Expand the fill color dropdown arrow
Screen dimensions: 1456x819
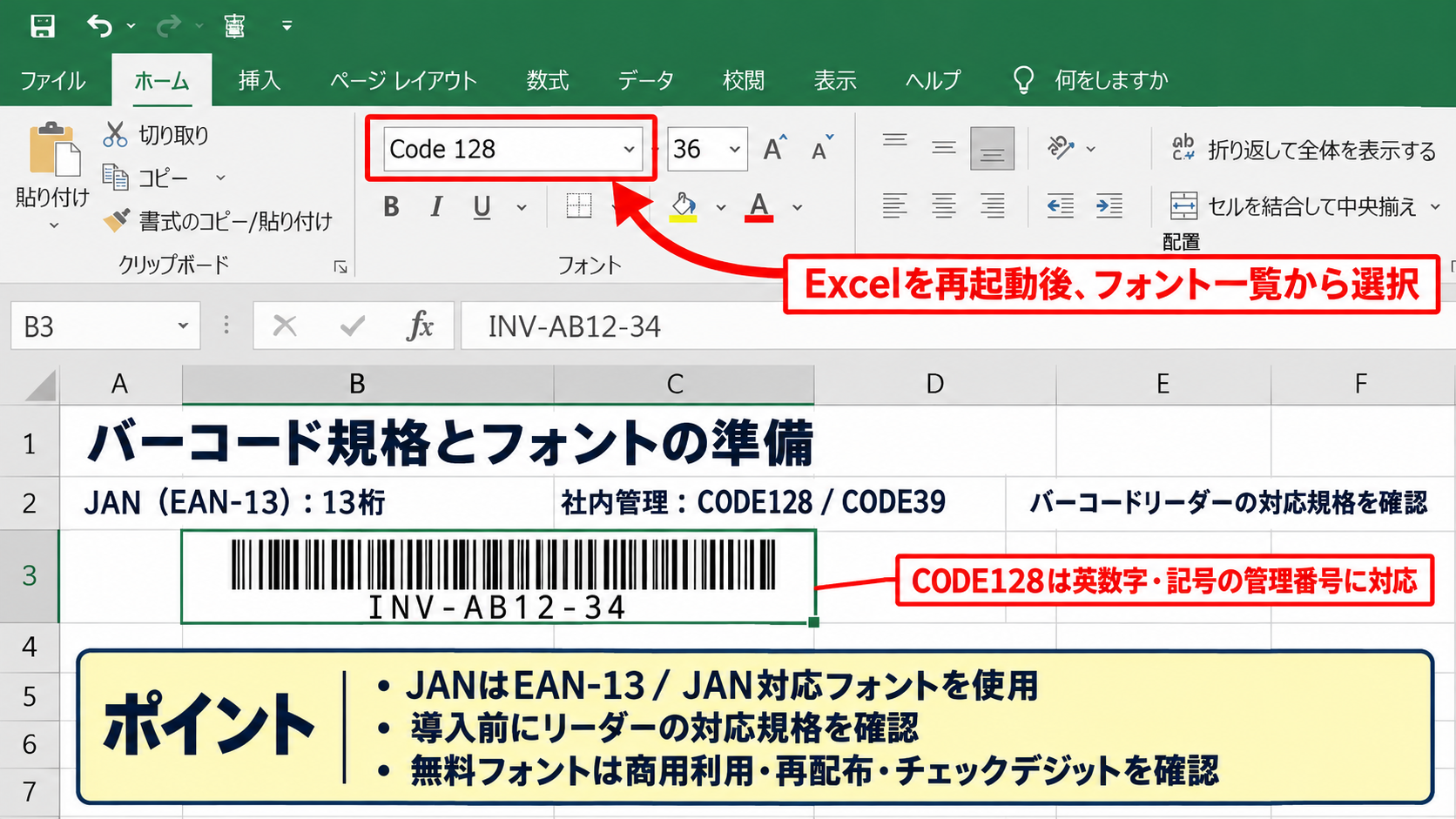(x=721, y=207)
